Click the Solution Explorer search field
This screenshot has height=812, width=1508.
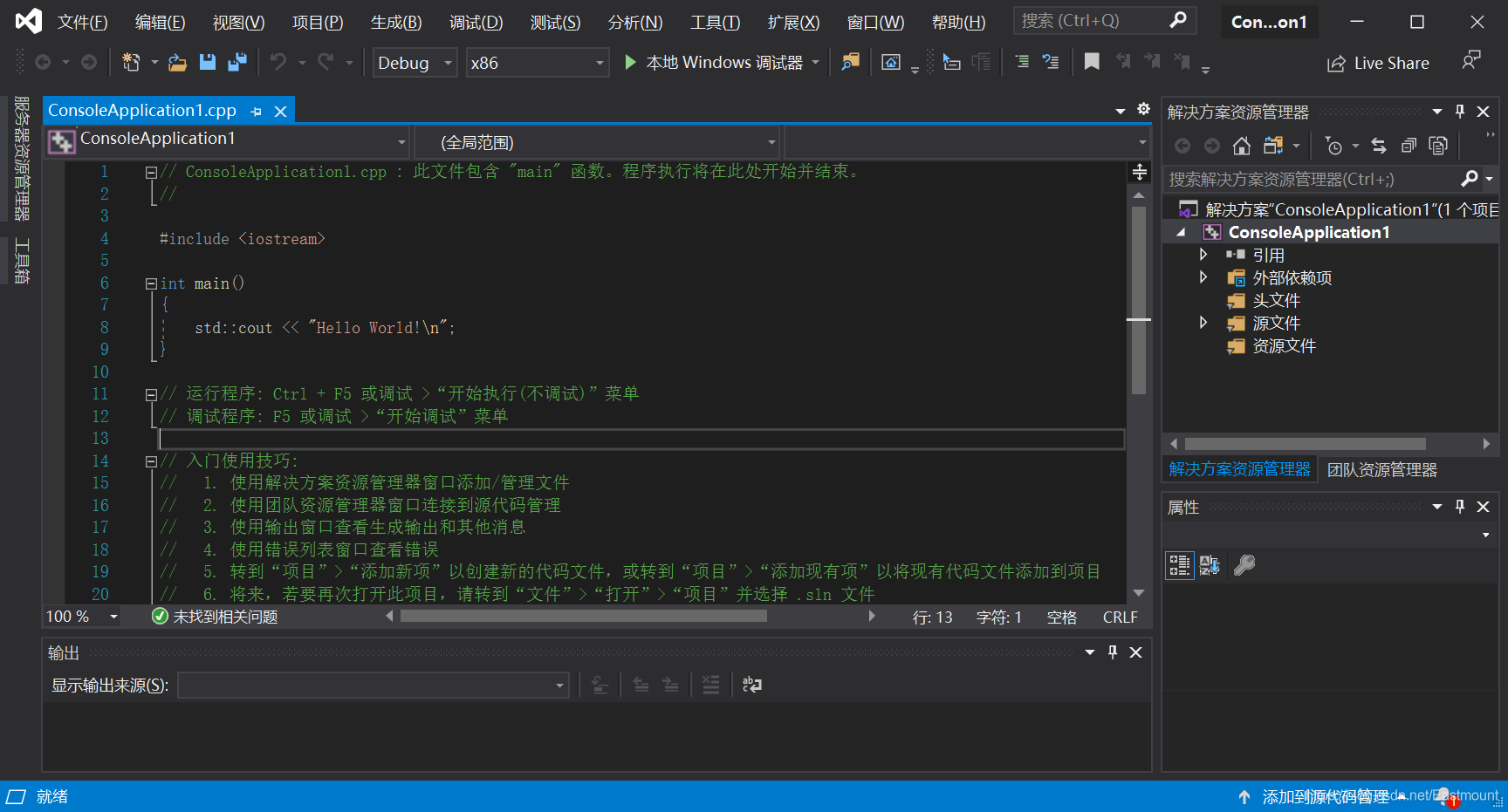[x=1312, y=179]
